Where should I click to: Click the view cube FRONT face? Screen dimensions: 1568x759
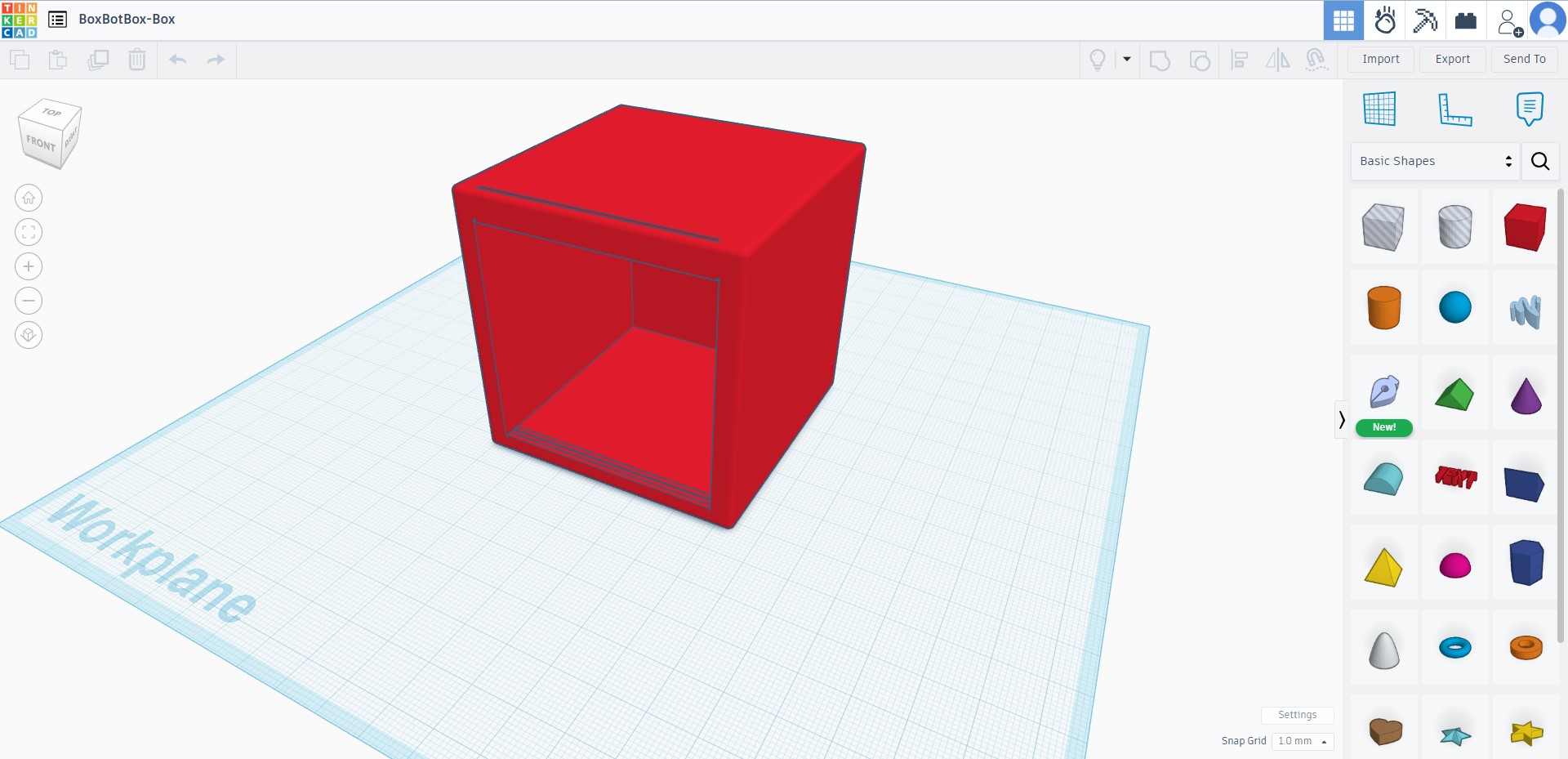(40, 144)
